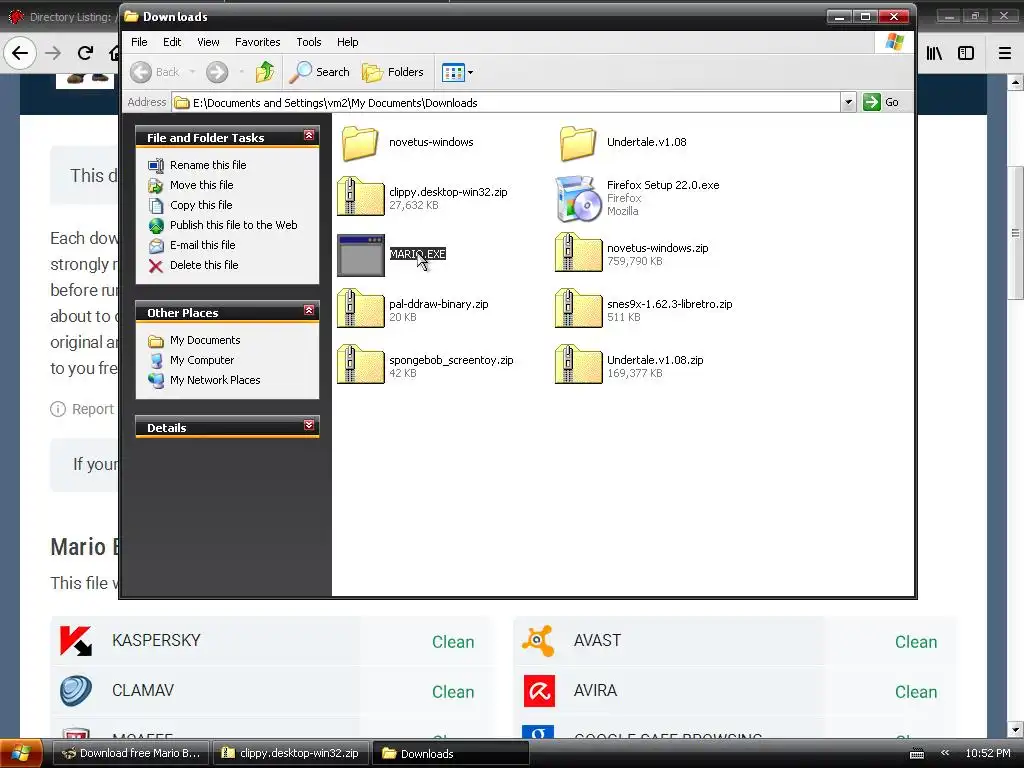
Task: Click the Downloads taskbar button
Action: coord(450,753)
